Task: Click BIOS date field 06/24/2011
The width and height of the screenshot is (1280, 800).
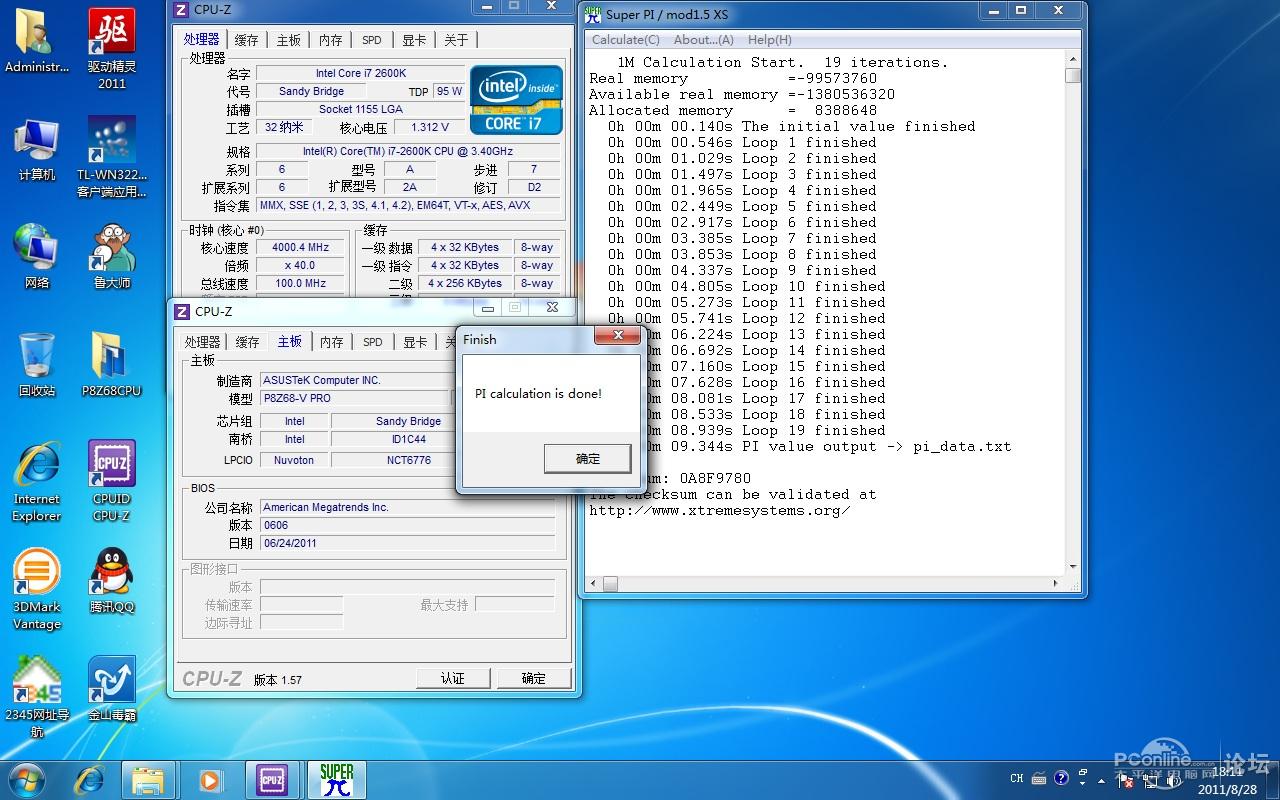Action: (407, 543)
